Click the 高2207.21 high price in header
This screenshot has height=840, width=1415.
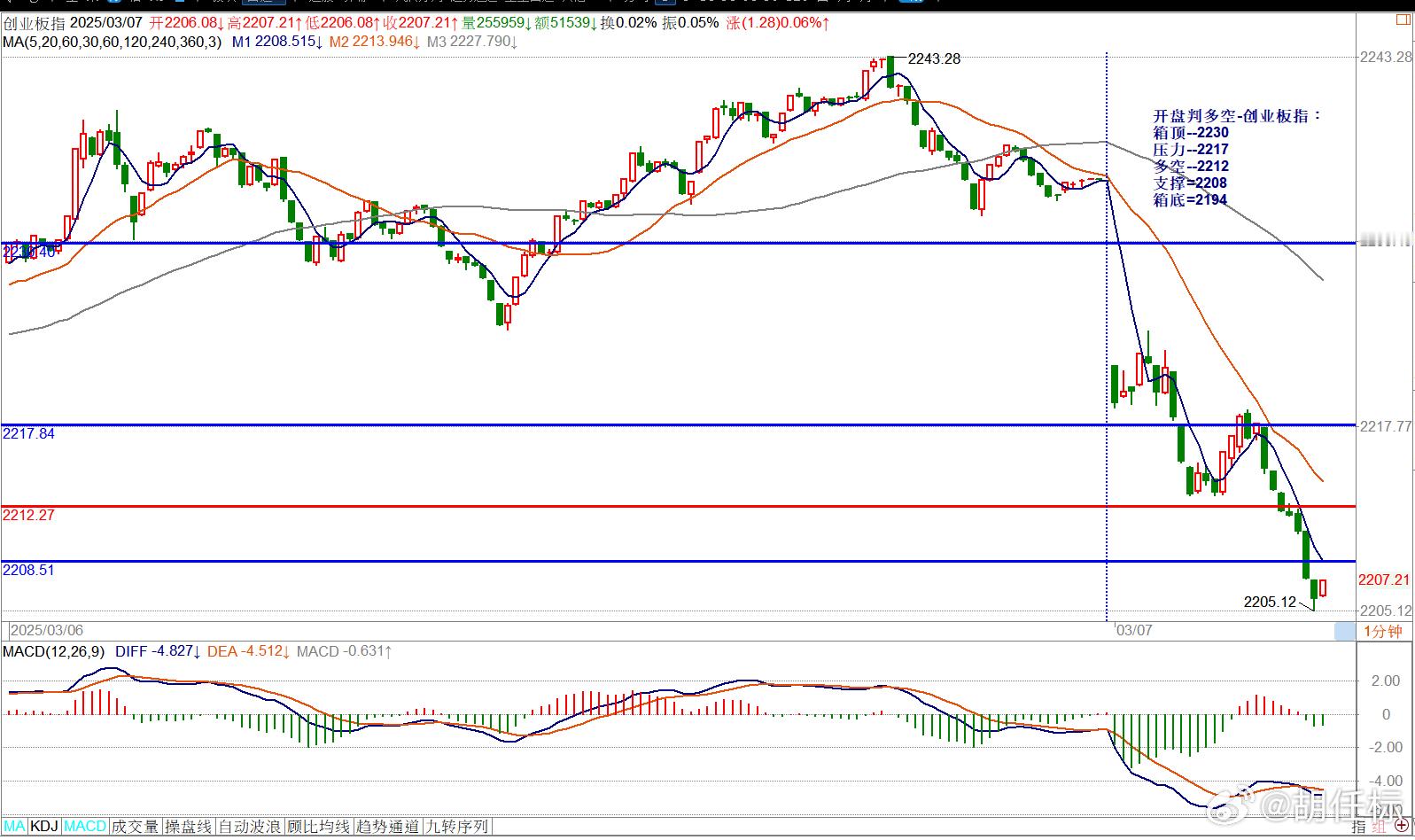[265, 23]
